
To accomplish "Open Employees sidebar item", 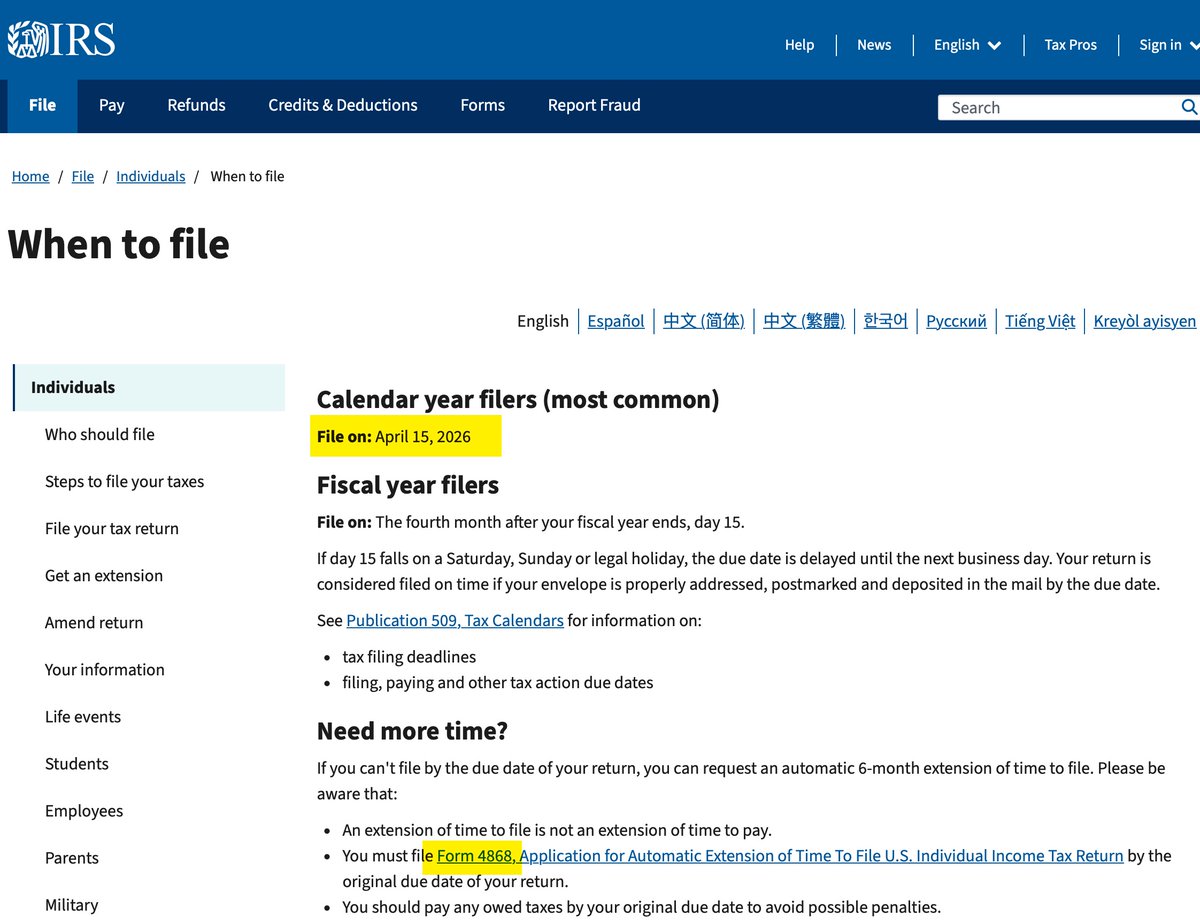I will point(84,810).
